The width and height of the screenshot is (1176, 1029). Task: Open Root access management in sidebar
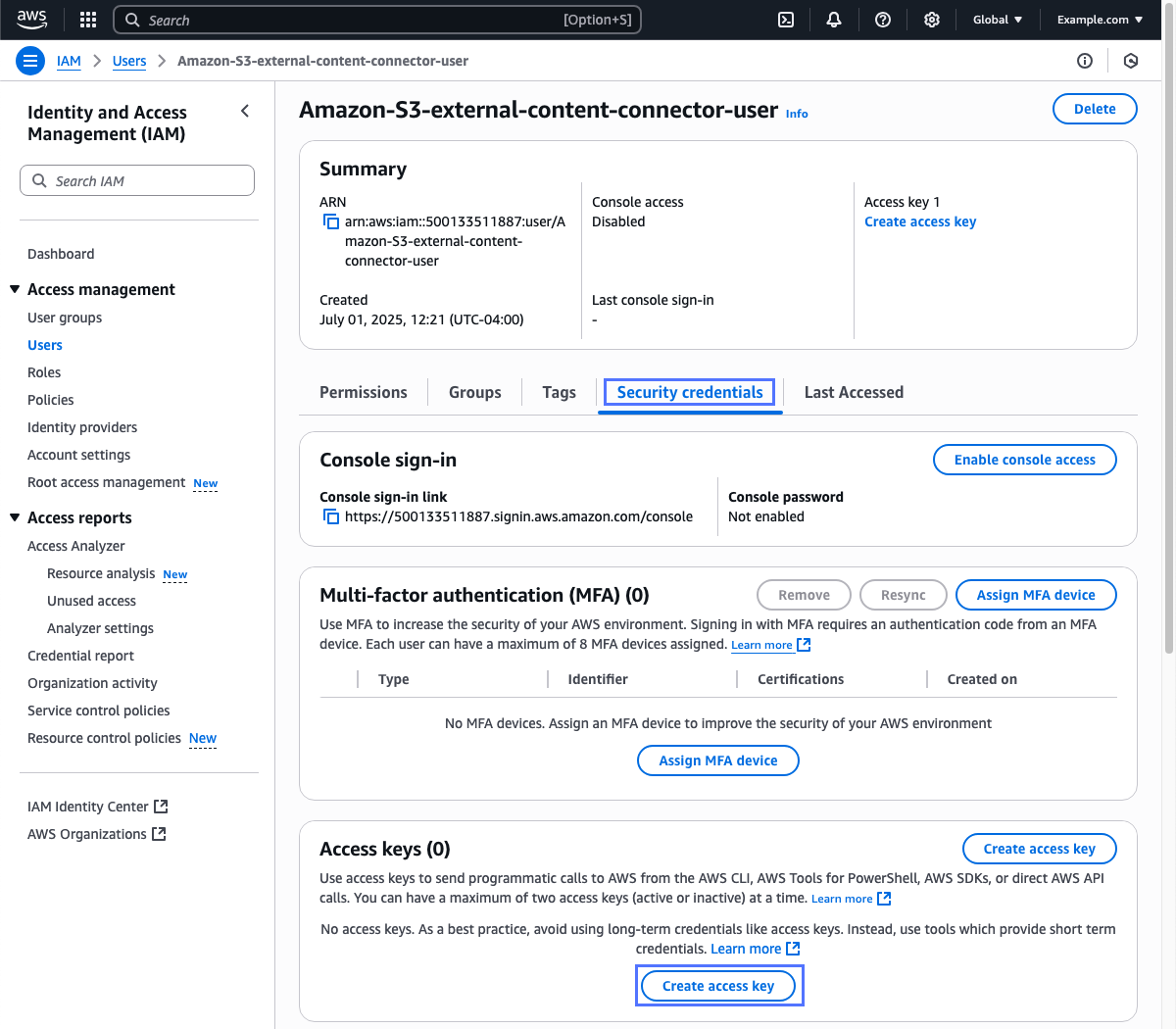click(106, 482)
